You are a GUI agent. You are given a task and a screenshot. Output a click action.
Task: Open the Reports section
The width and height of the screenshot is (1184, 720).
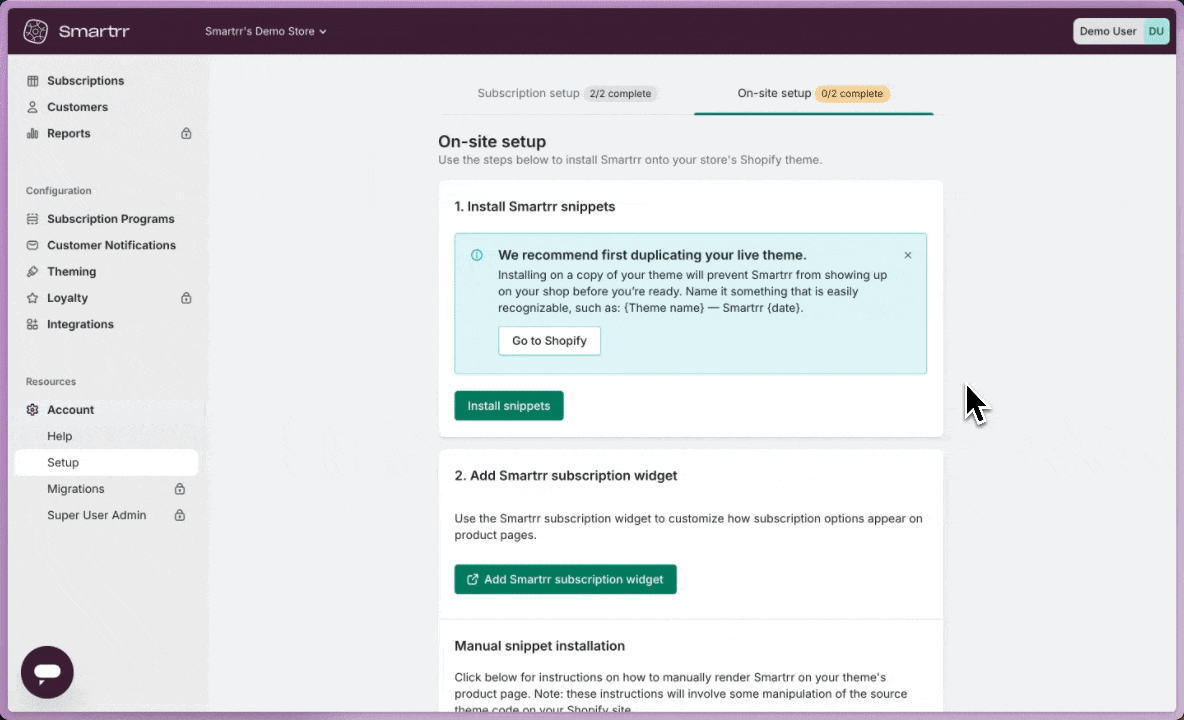tap(69, 134)
